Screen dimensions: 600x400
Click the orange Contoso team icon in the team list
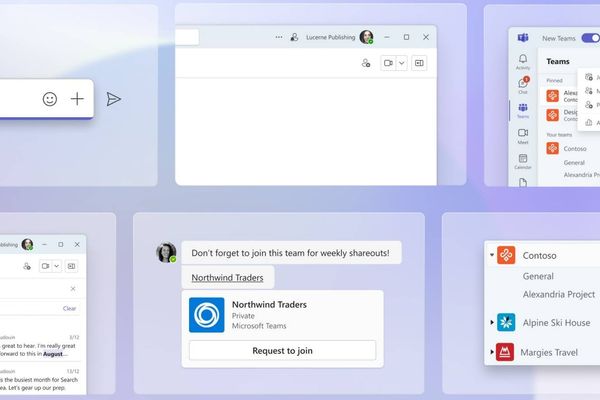506,255
